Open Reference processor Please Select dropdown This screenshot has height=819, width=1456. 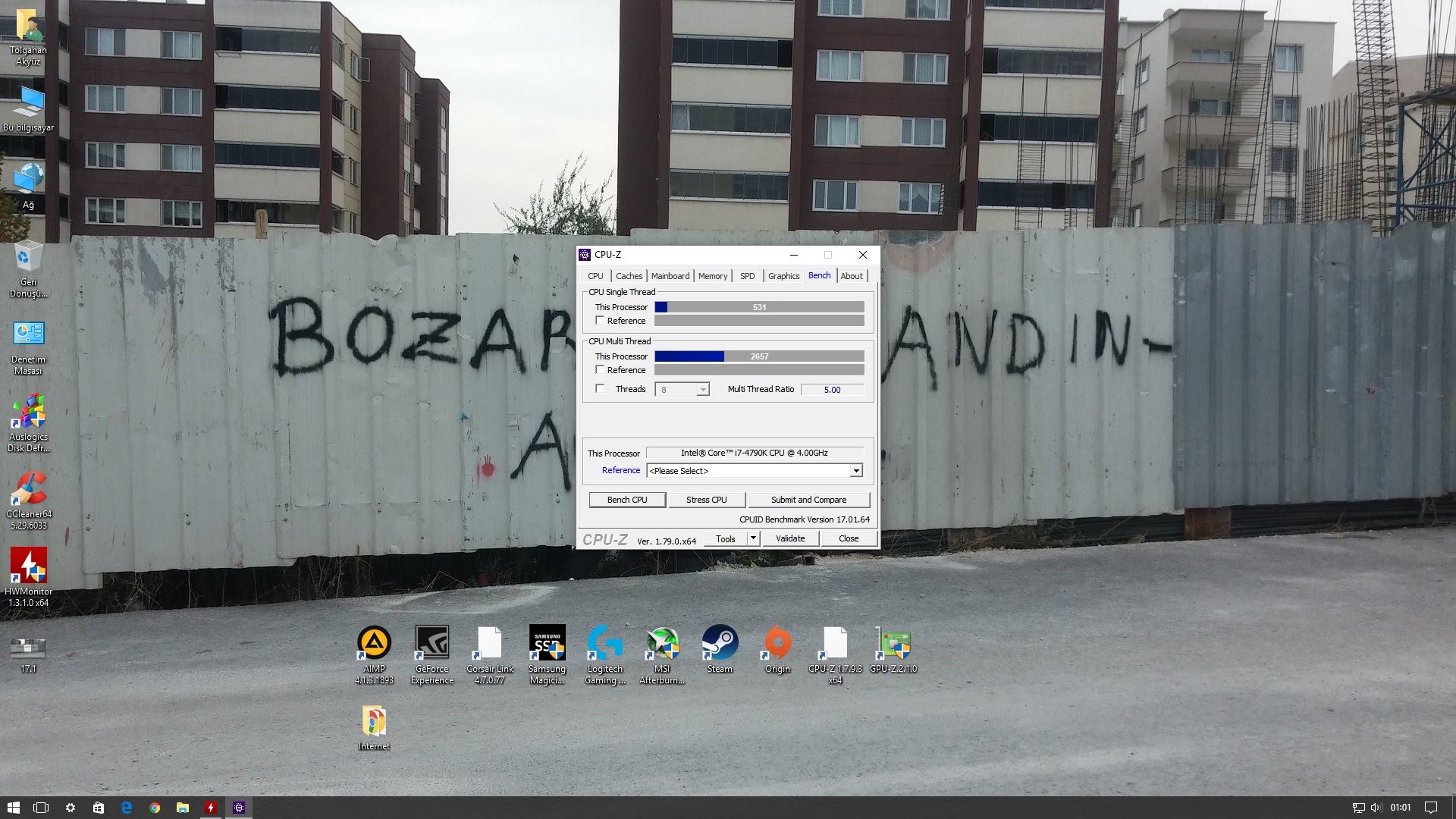point(755,471)
